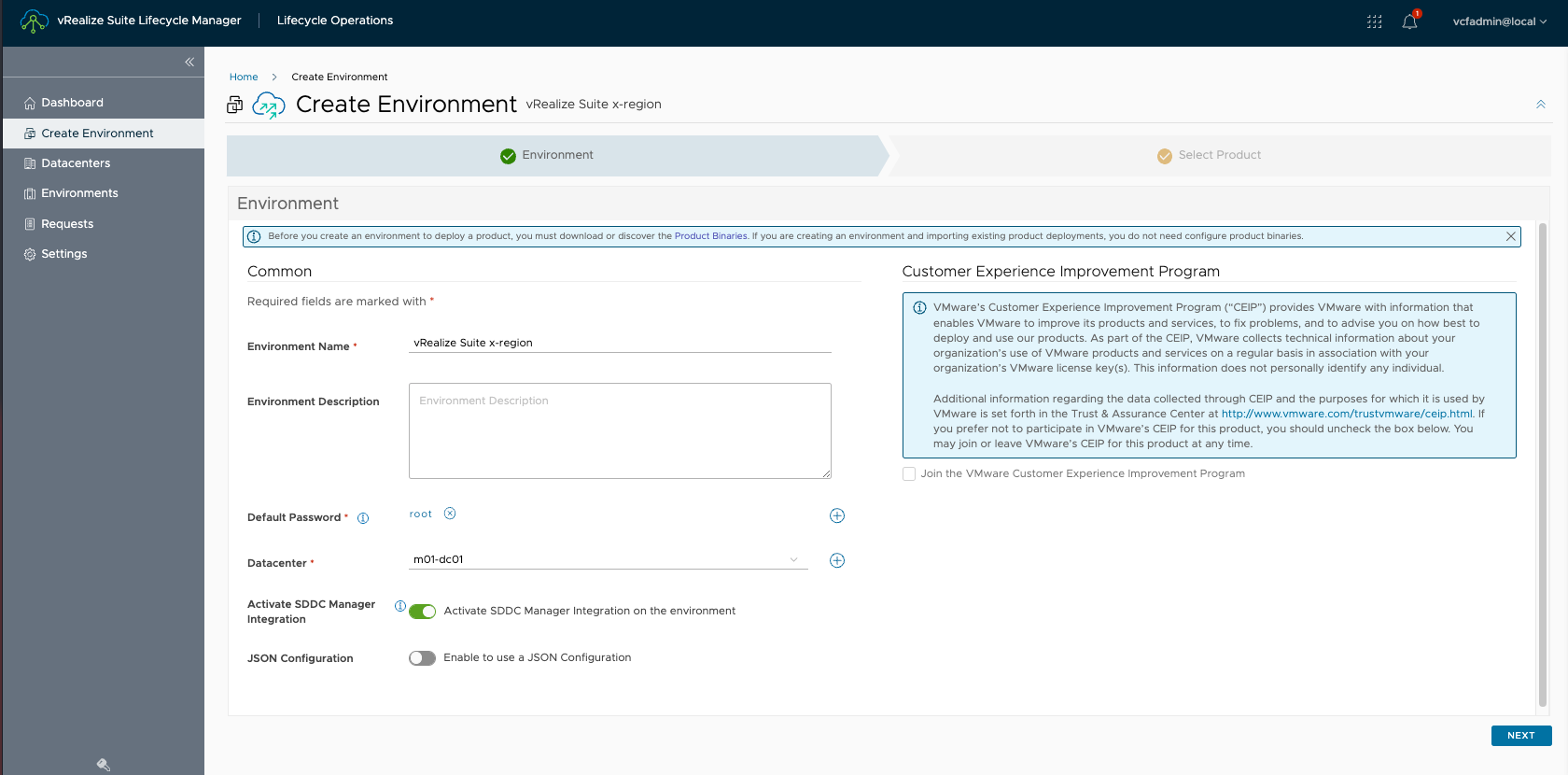The width and height of the screenshot is (1568, 775).
Task: Open the Datacenter dropdown
Action: (x=609, y=560)
